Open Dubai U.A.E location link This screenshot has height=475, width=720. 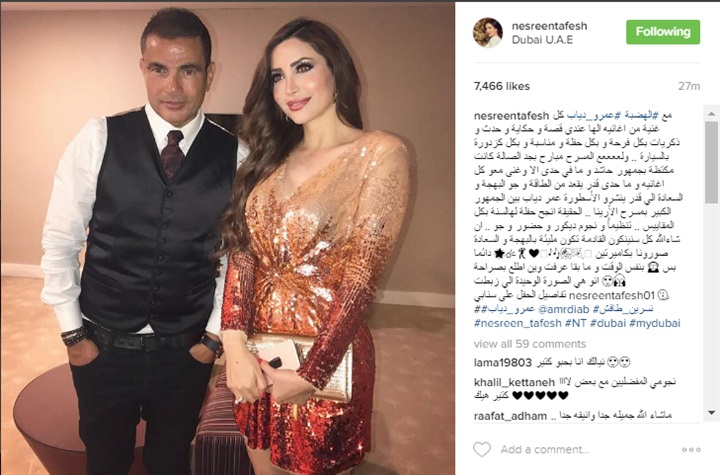tap(542, 40)
